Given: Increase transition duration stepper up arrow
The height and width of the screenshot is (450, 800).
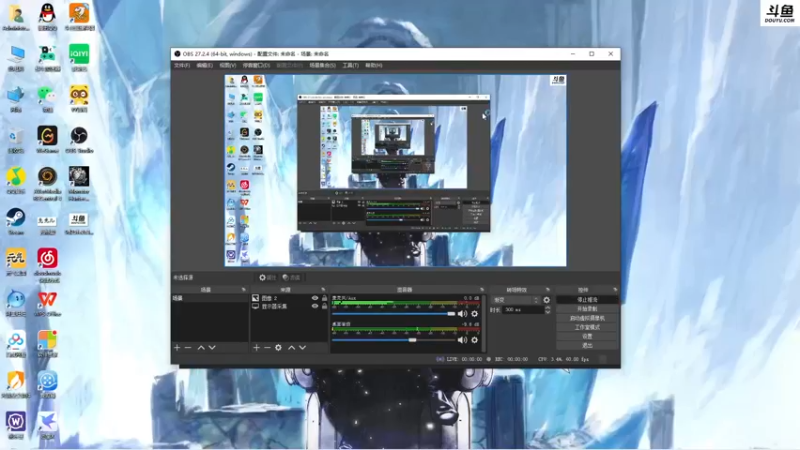Looking at the screenshot, I should point(547,308).
